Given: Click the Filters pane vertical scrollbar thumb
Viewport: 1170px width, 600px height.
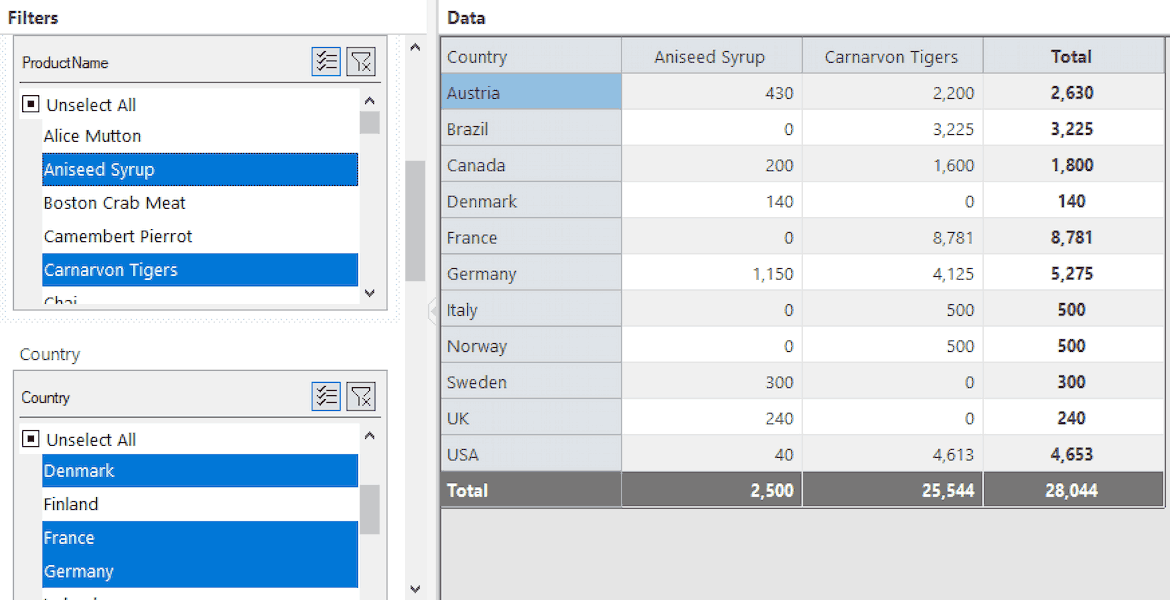Looking at the screenshot, I should tap(416, 220).
